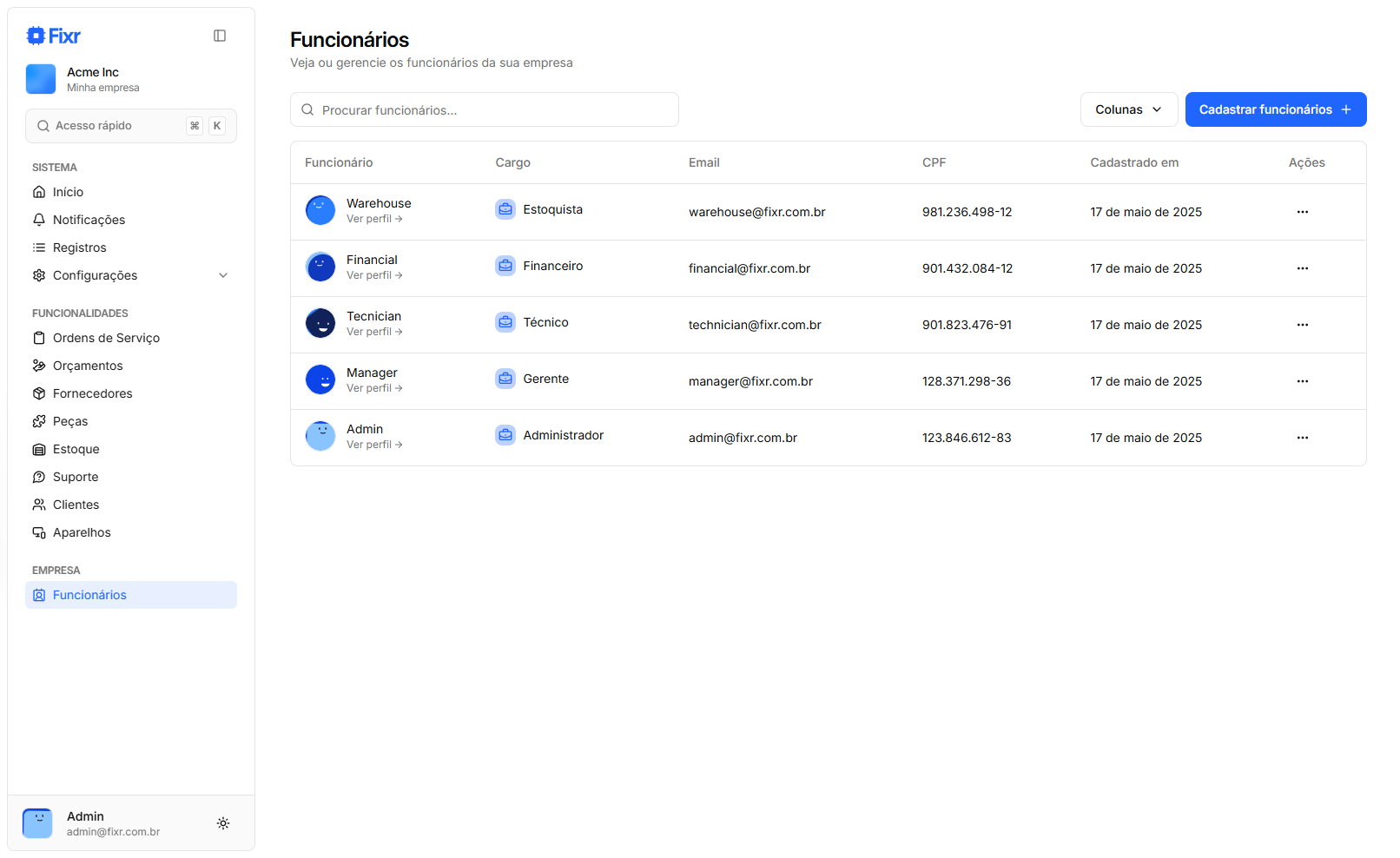Go to Ordens de Serviço
Image resolution: width=1400 pixels, height=858 pixels.
click(x=106, y=338)
